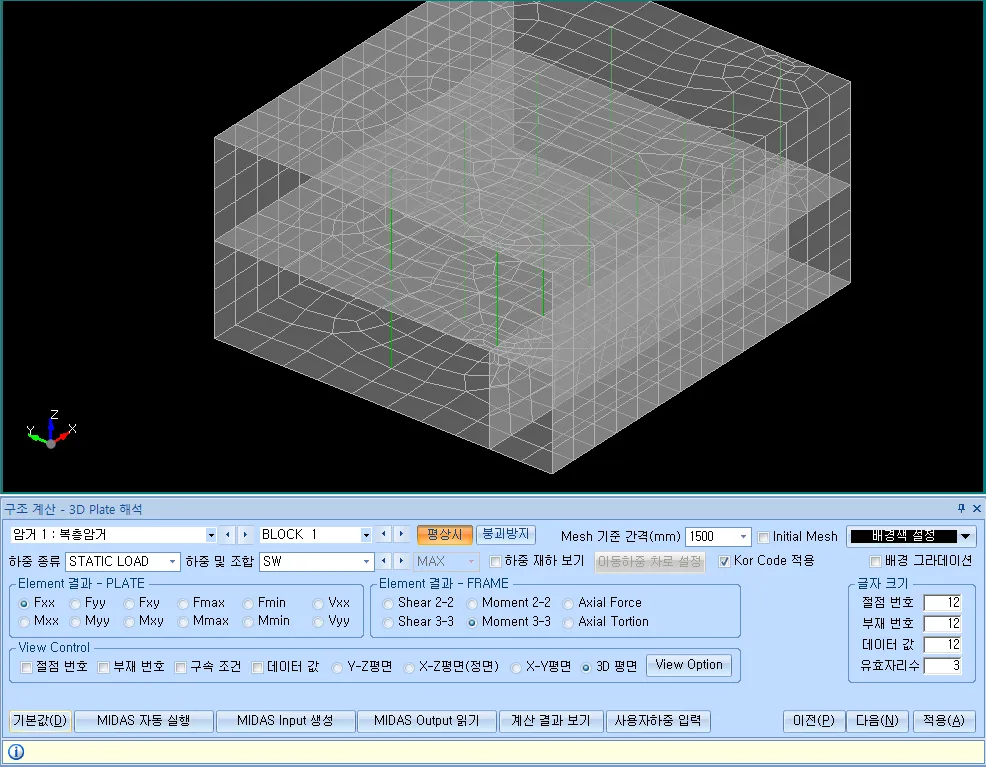
Task: Click the 기본값(D) button
Action: [x=40, y=720]
